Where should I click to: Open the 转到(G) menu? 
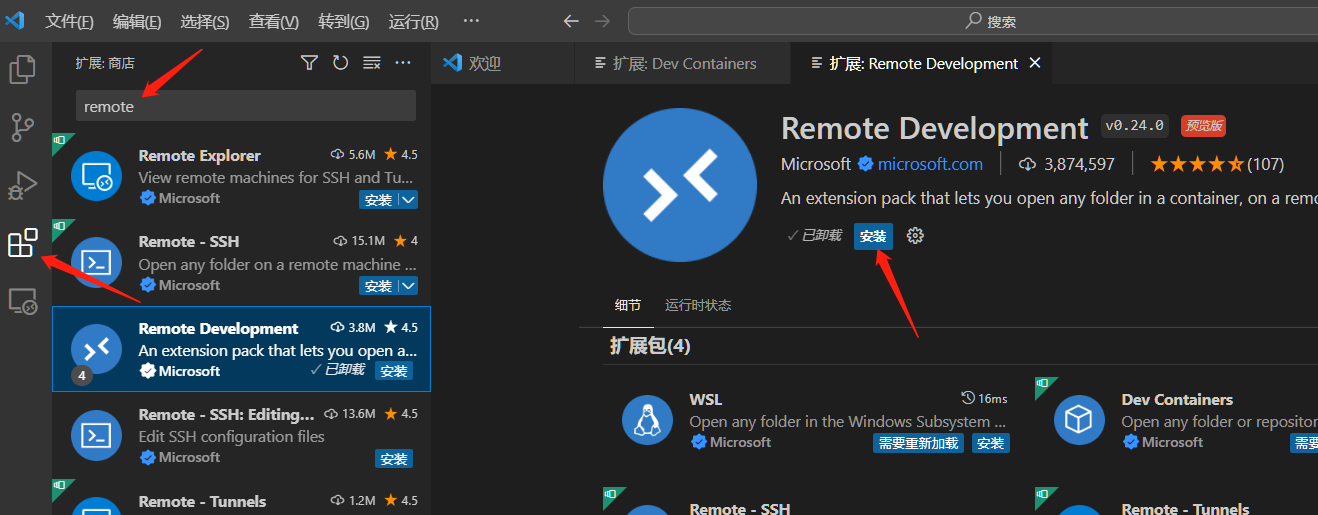pyautogui.click(x=344, y=22)
